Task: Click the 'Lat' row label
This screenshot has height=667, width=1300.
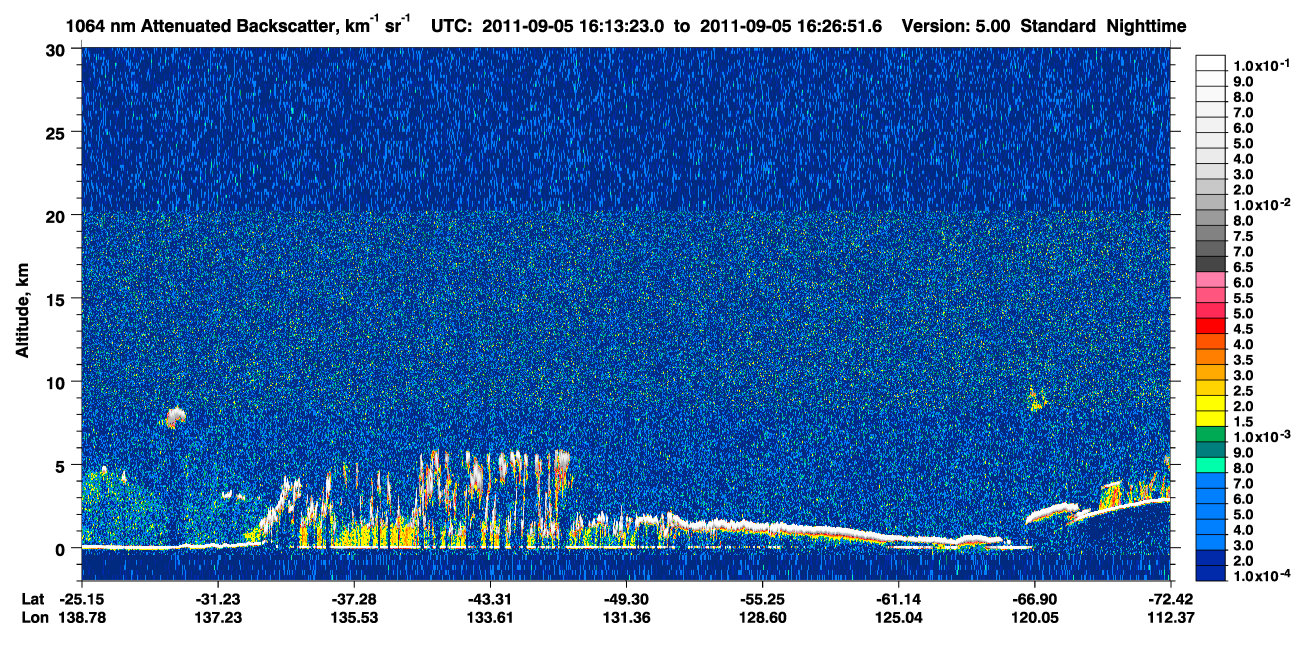Action: point(32,598)
